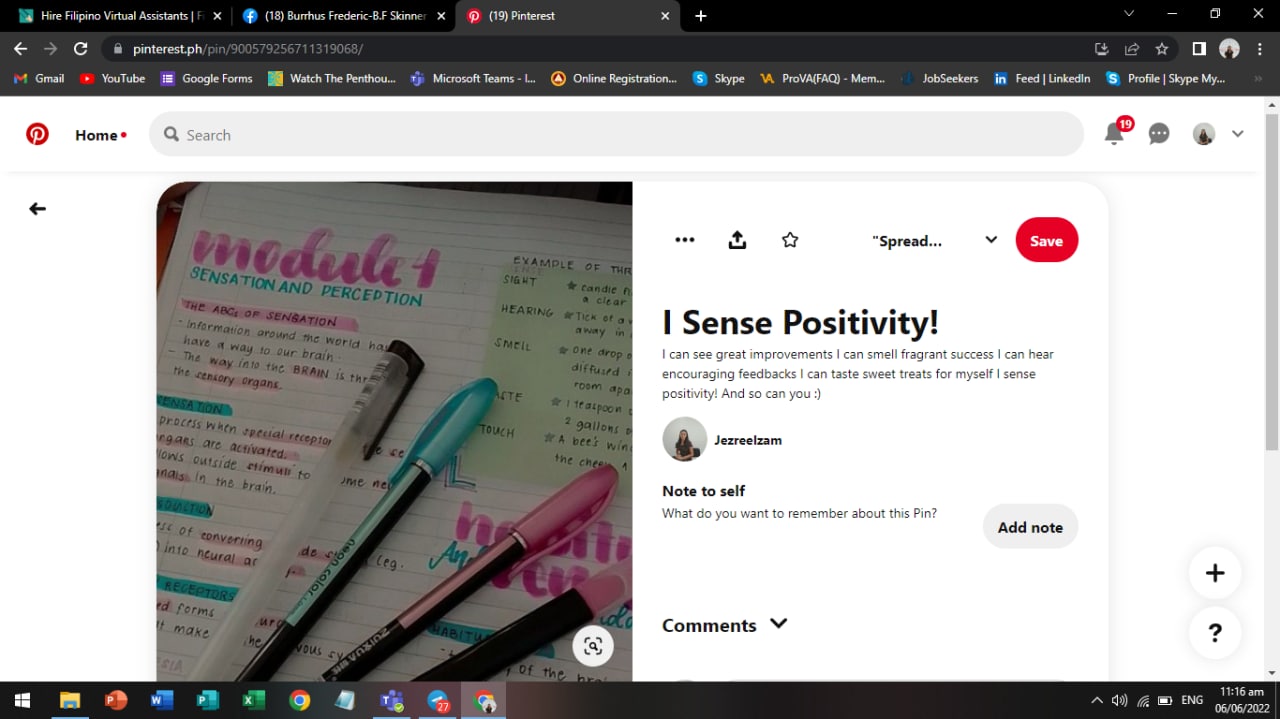Click the address bar URL

coord(248,48)
